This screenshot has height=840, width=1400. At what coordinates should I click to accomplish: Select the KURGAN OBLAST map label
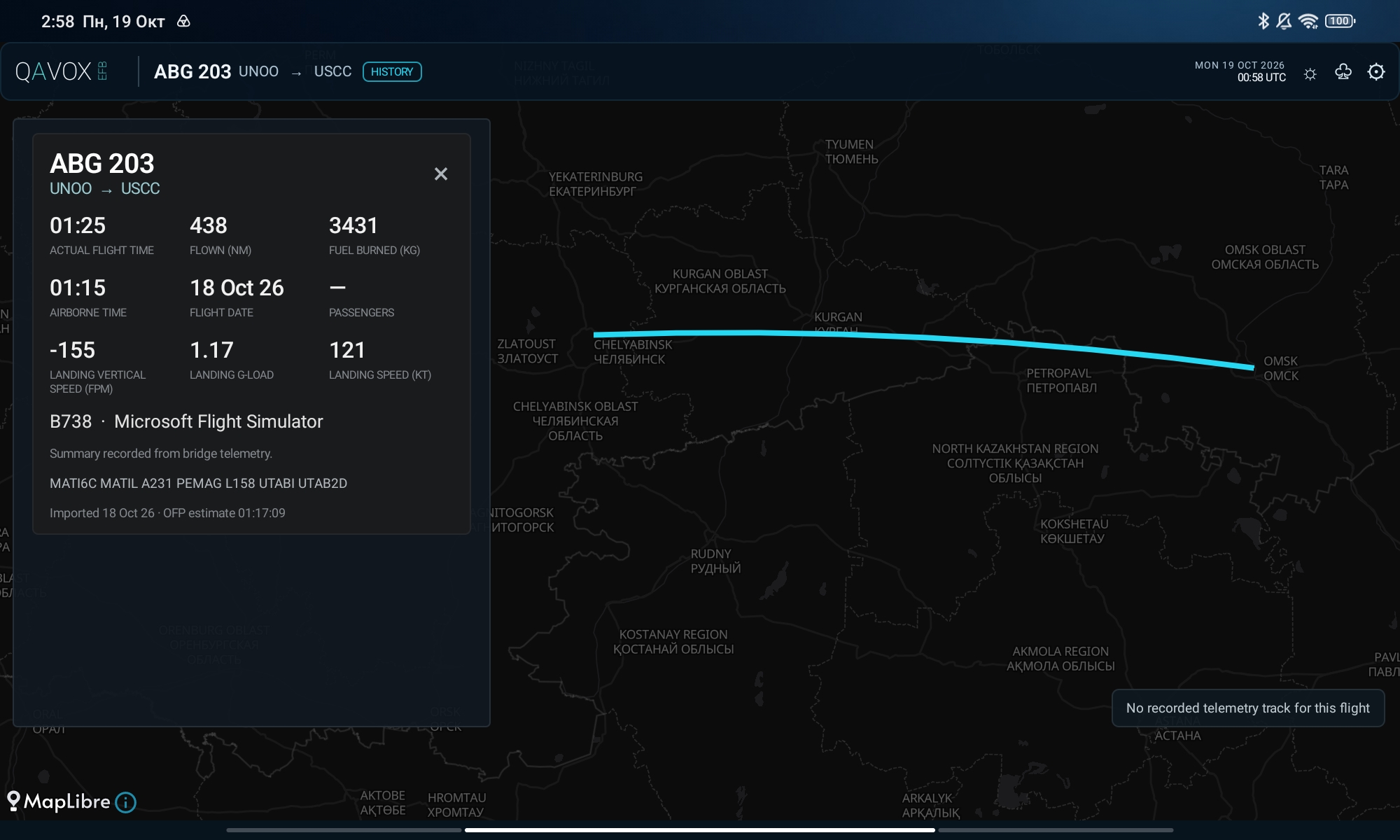click(720, 281)
